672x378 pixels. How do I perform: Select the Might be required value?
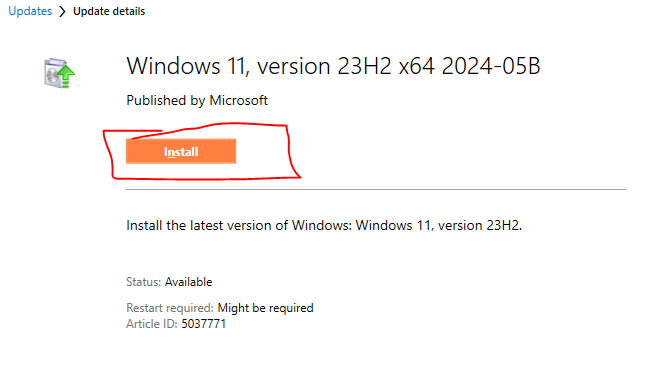(265, 308)
